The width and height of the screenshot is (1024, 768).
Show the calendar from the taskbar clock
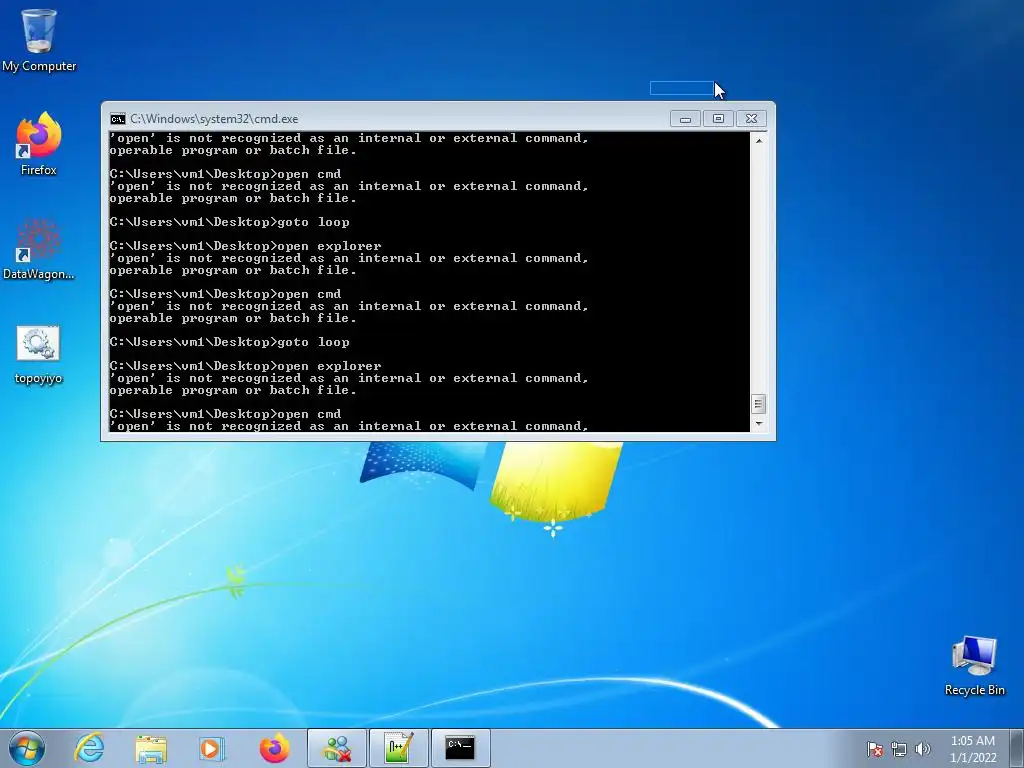973,749
